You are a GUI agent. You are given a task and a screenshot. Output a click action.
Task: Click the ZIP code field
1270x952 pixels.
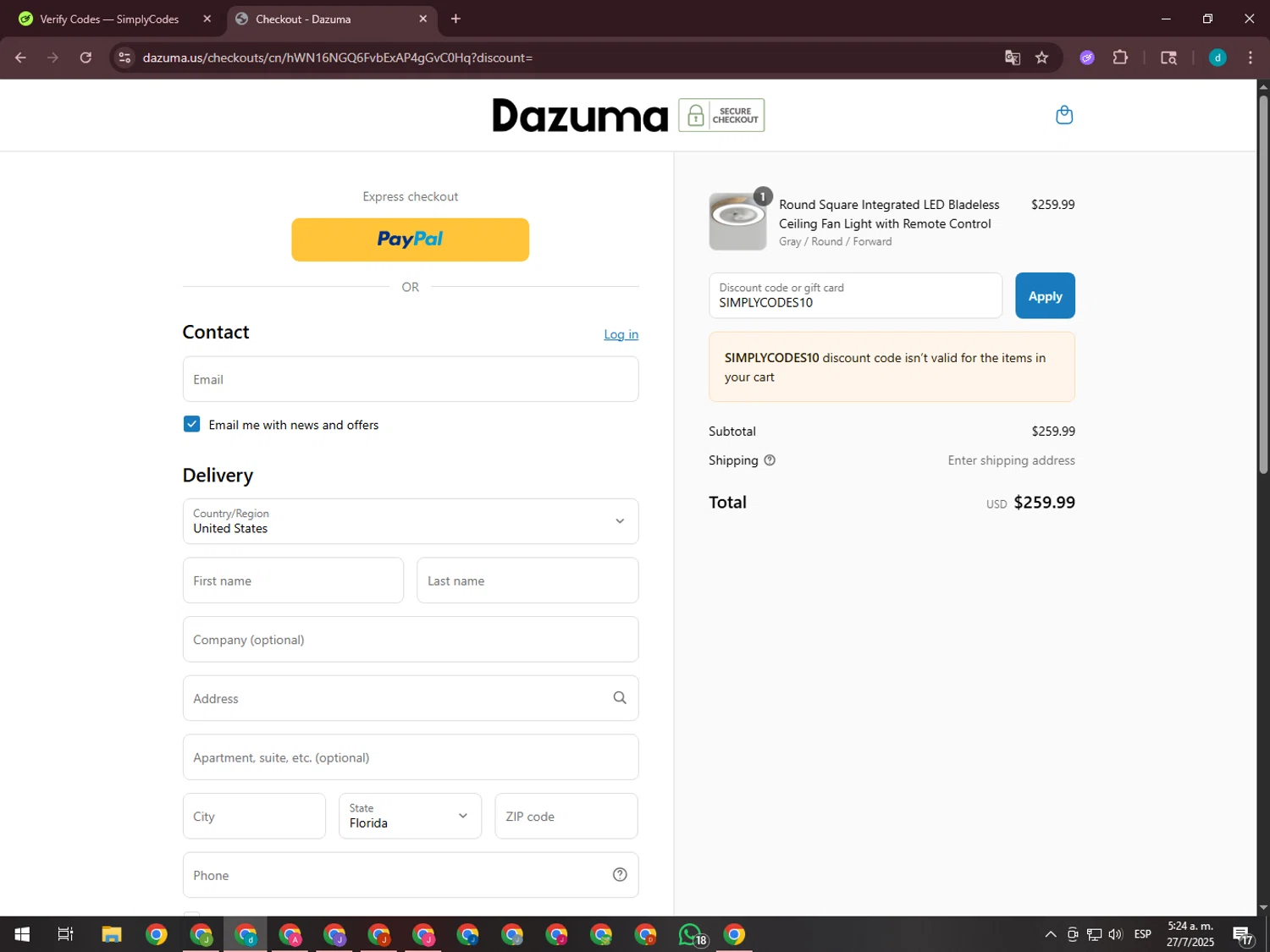click(566, 816)
